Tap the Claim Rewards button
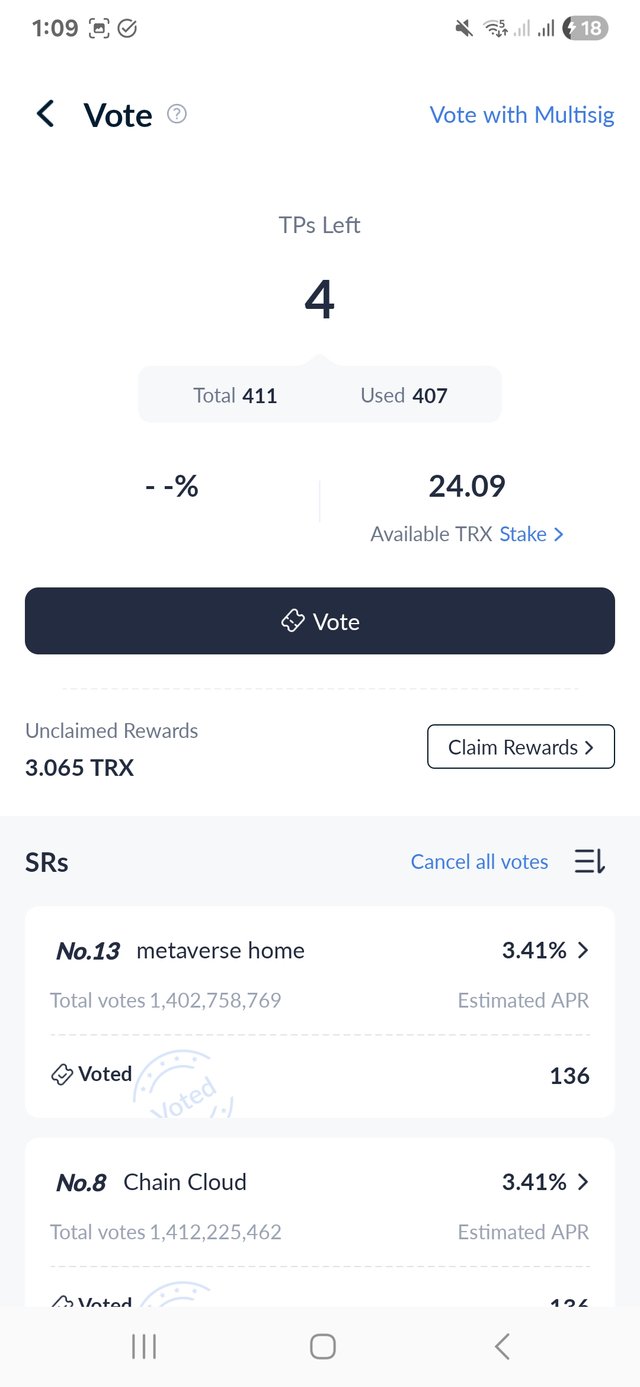The width and height of the screenshot is (640, 1387). [520, 747]
